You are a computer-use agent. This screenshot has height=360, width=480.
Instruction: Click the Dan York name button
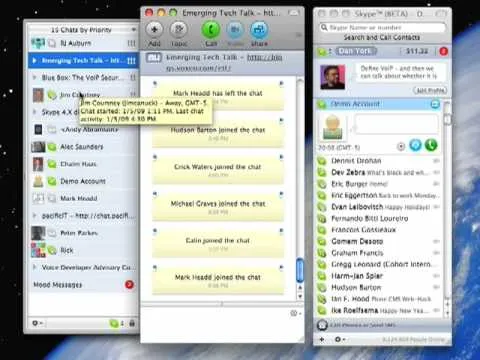[x=356, y=51]
